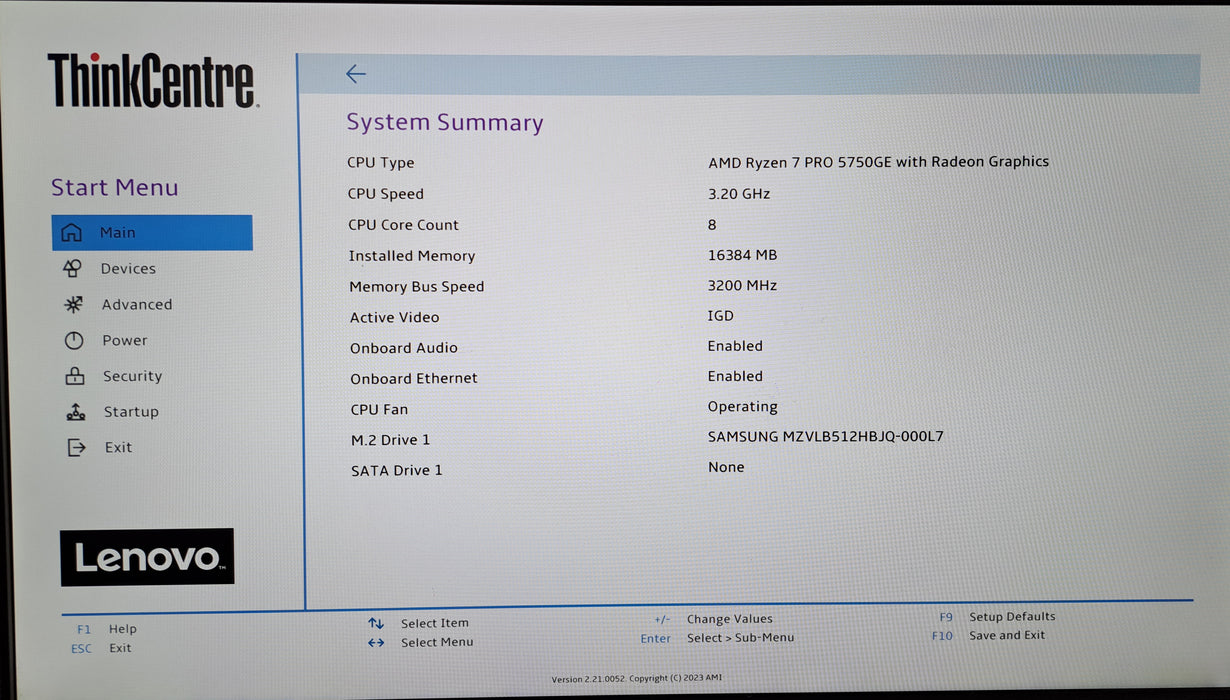This screenshot has width=1230, height=700.
Task: Go to the Advanced menu
Action: tap(137, 305)
